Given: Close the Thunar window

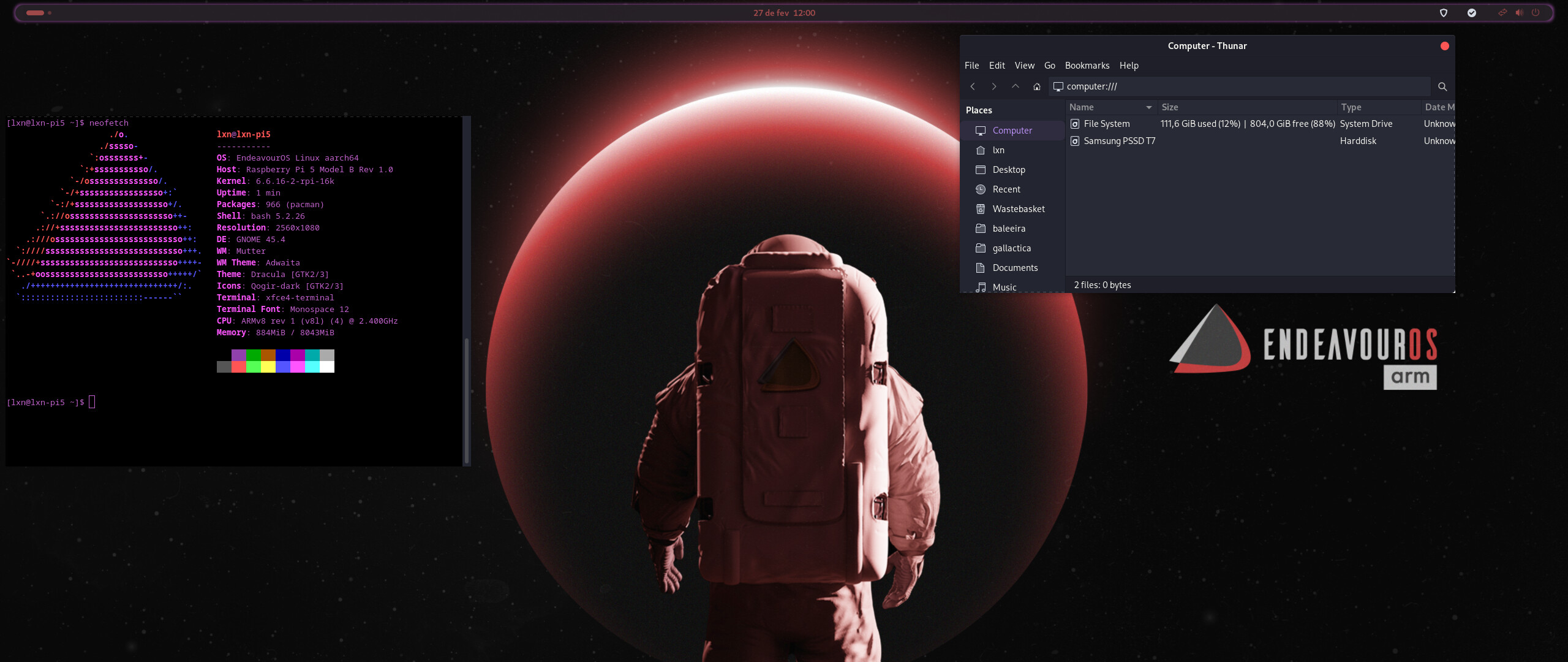Looking at the screenshot, I should click(1444, 46).
